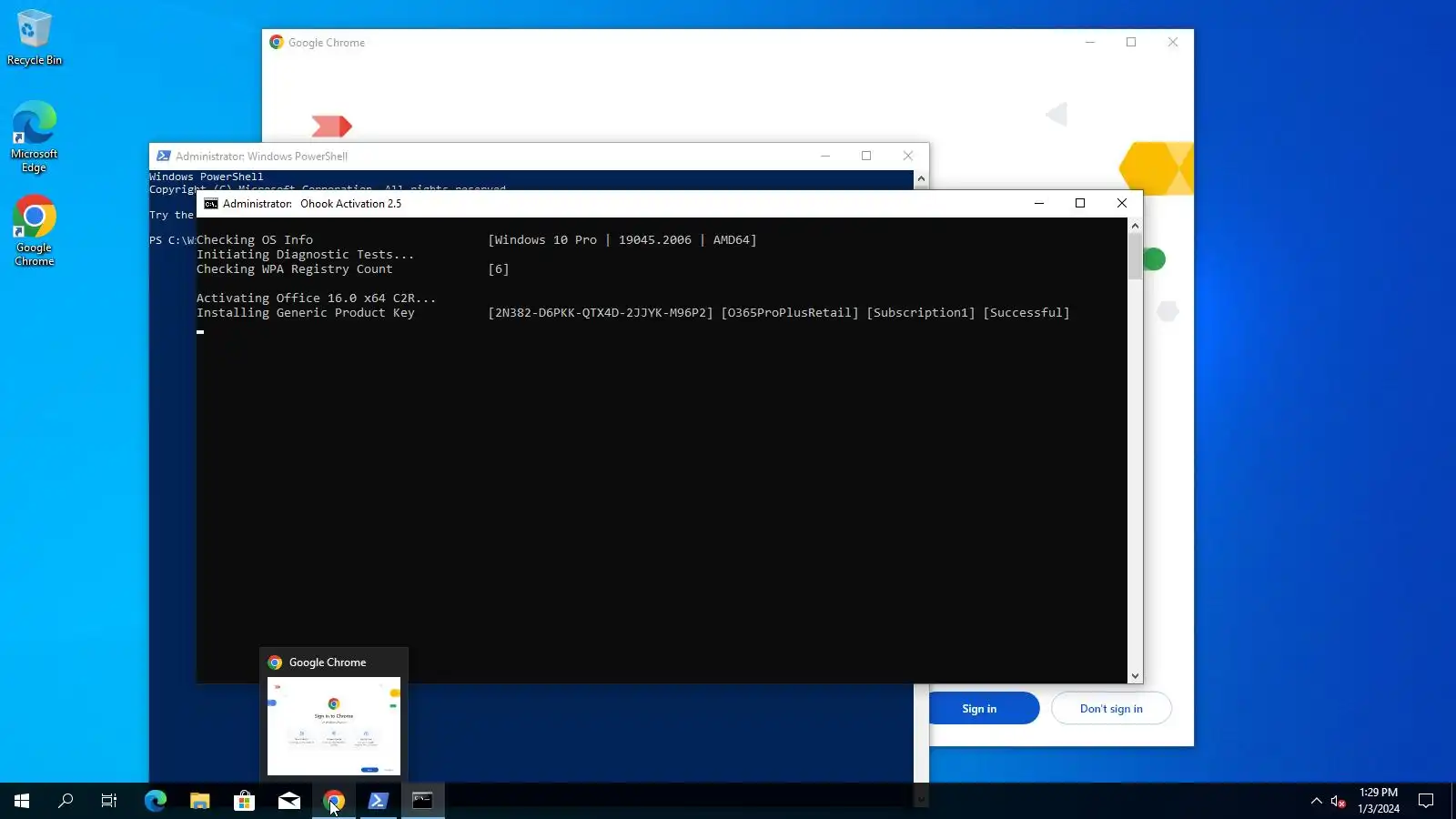Switch to the command prompt taskbar icon
Screen dimensions: 1456x819
[423, 801]
